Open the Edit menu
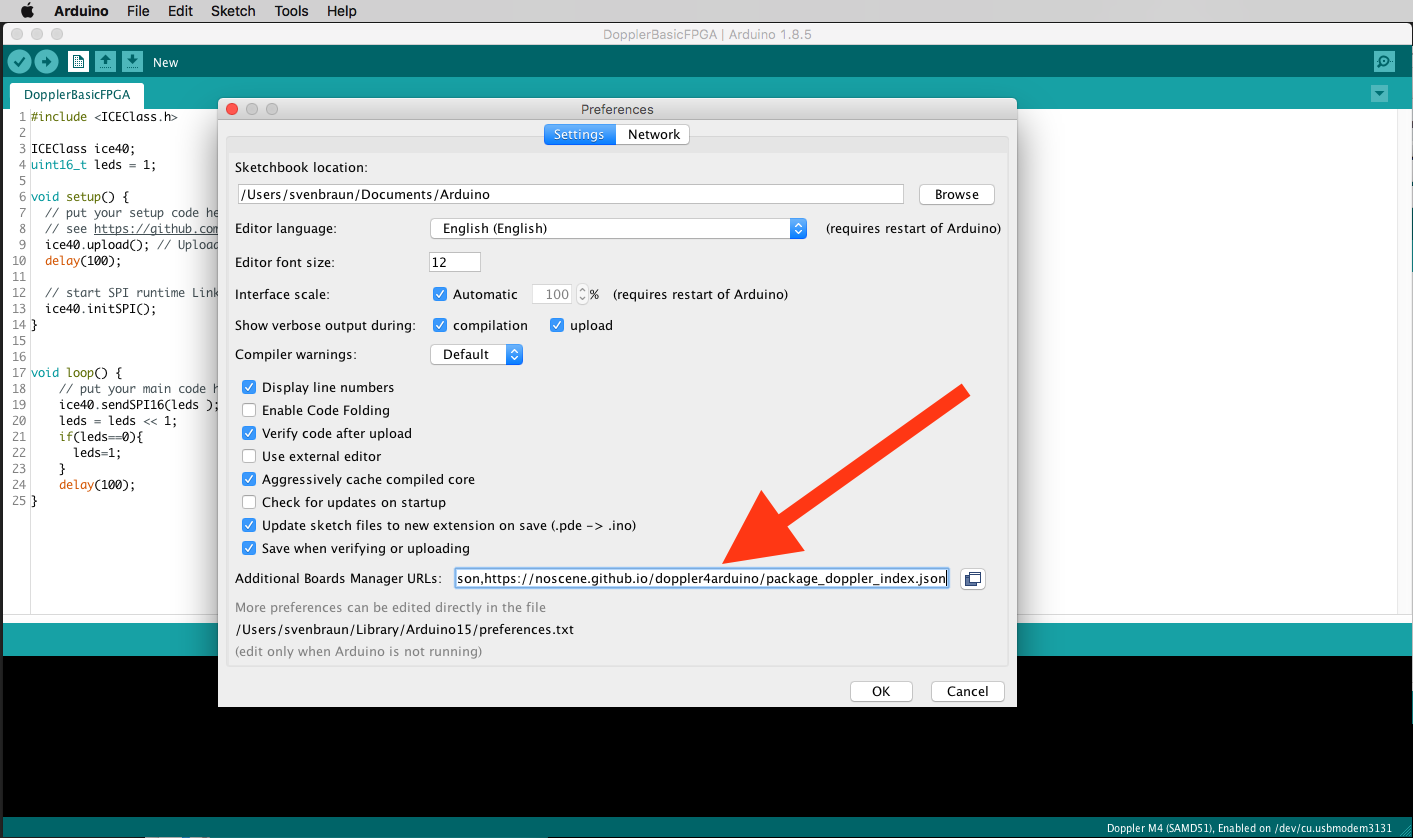1413x838 pixels. coord(181,11)
